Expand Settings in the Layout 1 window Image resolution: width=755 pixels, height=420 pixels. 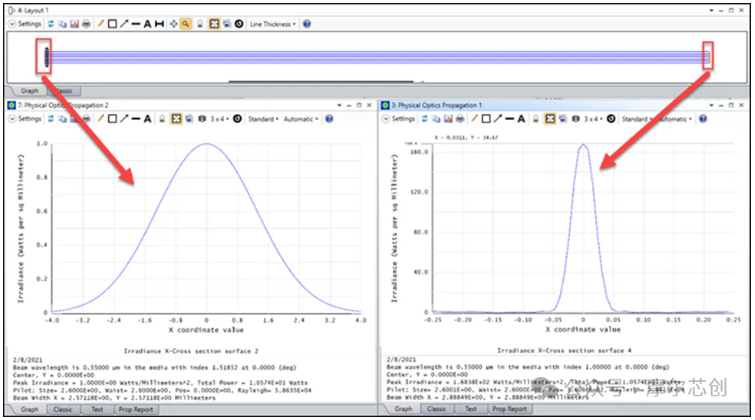(25, 24)
